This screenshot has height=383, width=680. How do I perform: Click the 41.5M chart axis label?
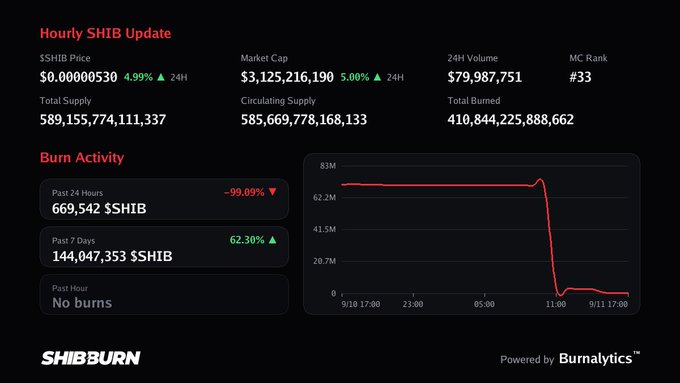click(324, 229)
